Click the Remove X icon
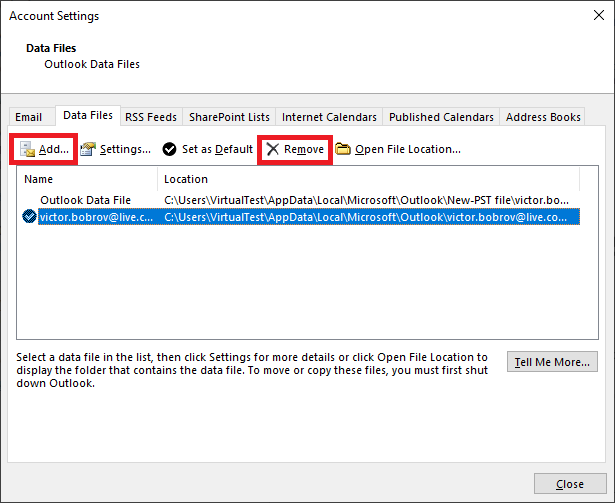615x503 pixels. pyautogui.click(x=273, y=149)
